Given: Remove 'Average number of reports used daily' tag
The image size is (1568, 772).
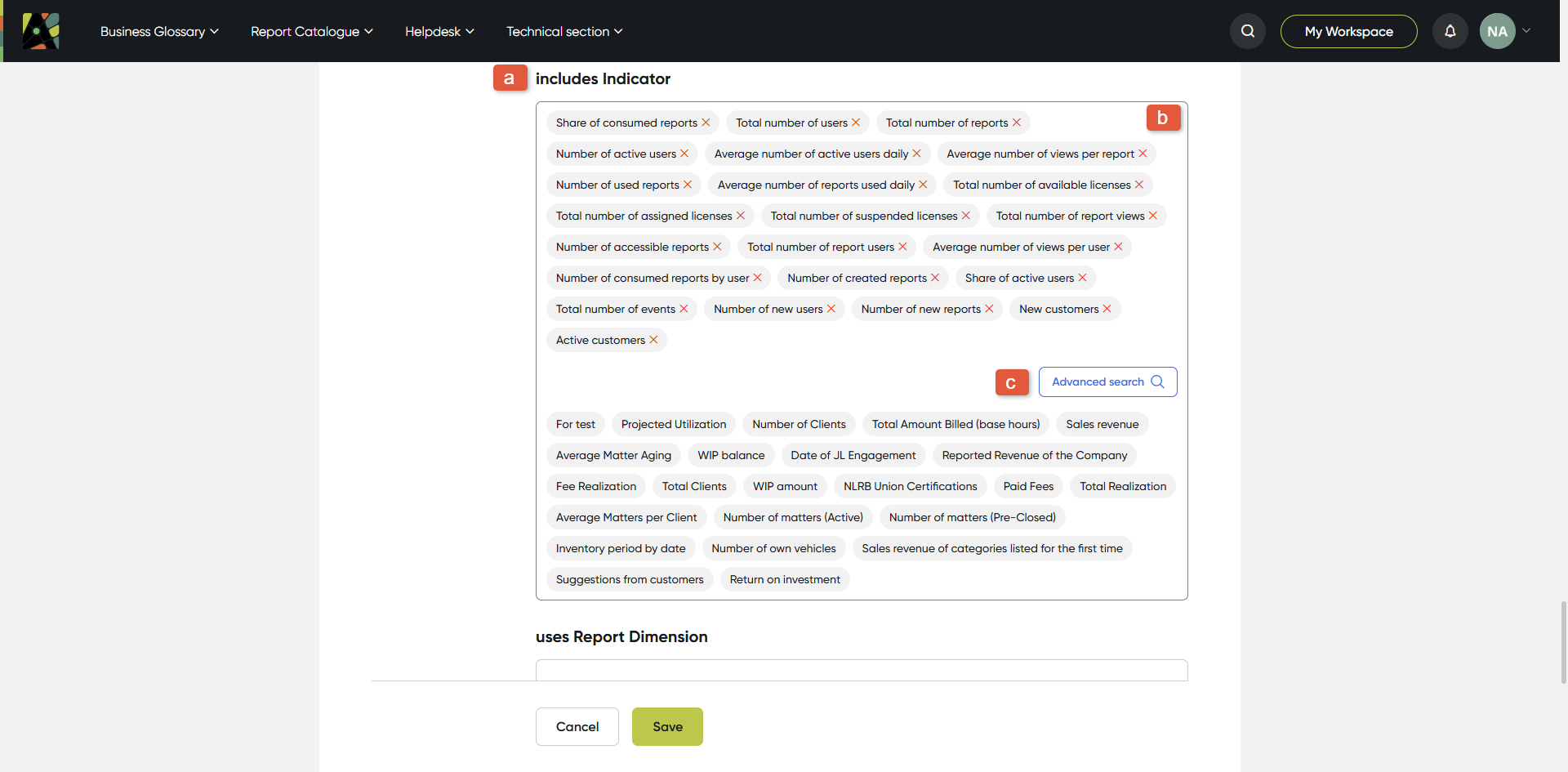Looking at the screenshot, I should pos(923,185).
